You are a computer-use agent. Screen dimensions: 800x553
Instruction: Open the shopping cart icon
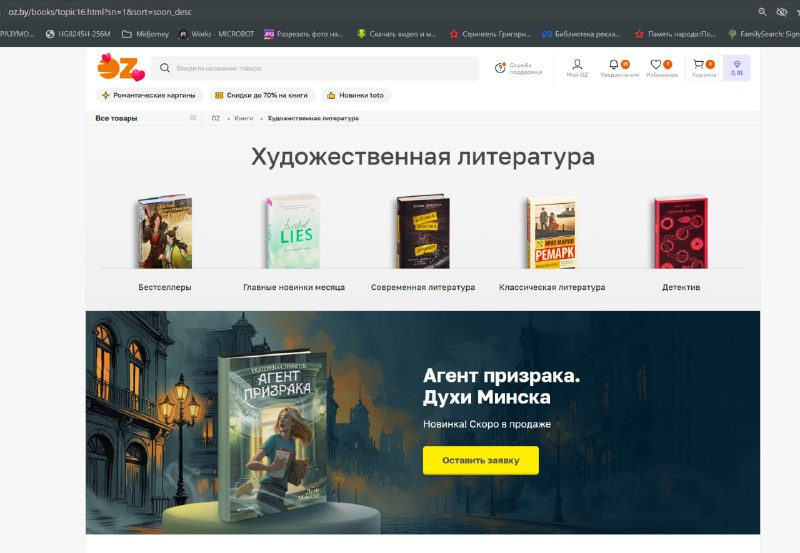pos(698,64)
